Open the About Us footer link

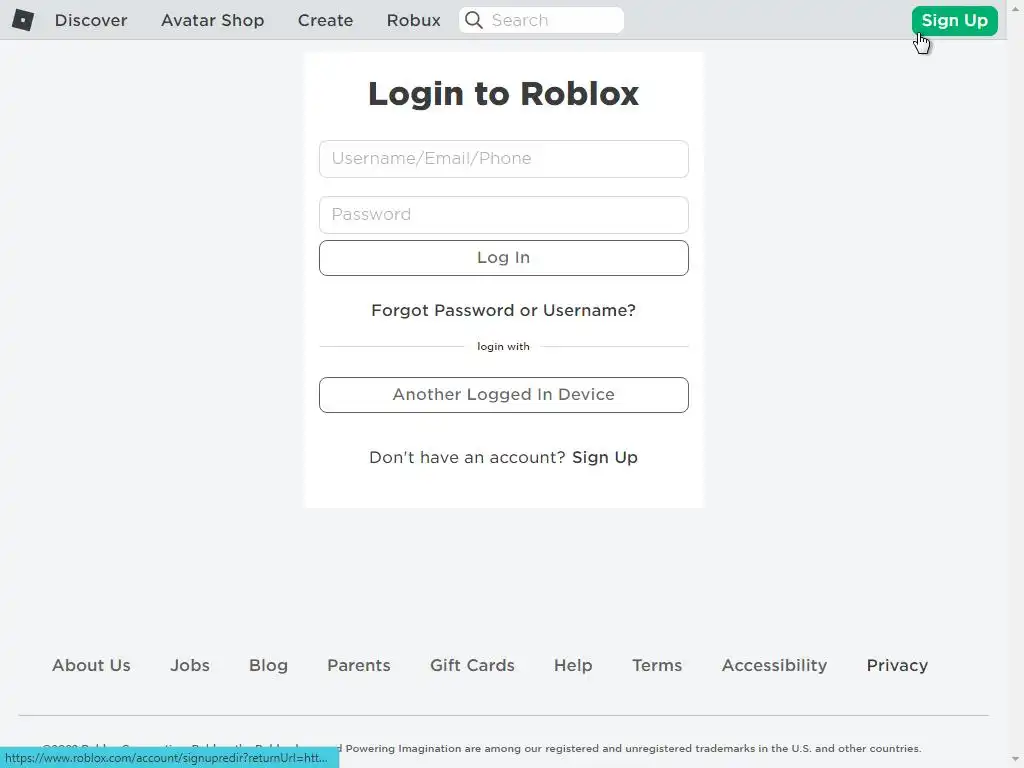[91, 665]
